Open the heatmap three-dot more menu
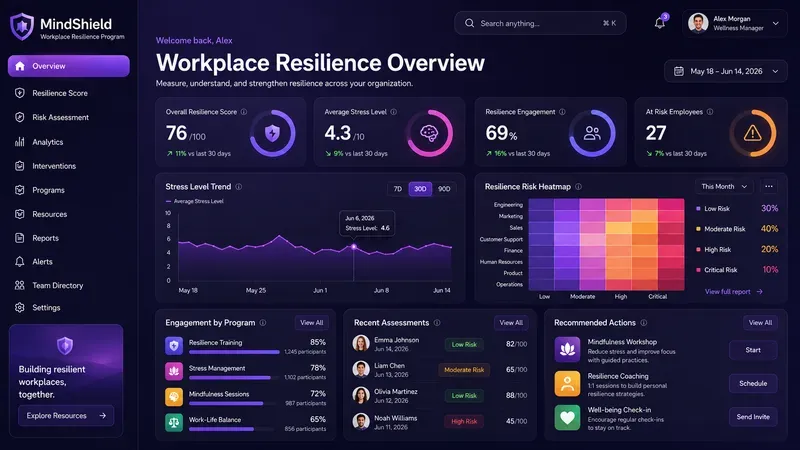This screenshot has height=450, width=800. (769, 187)
